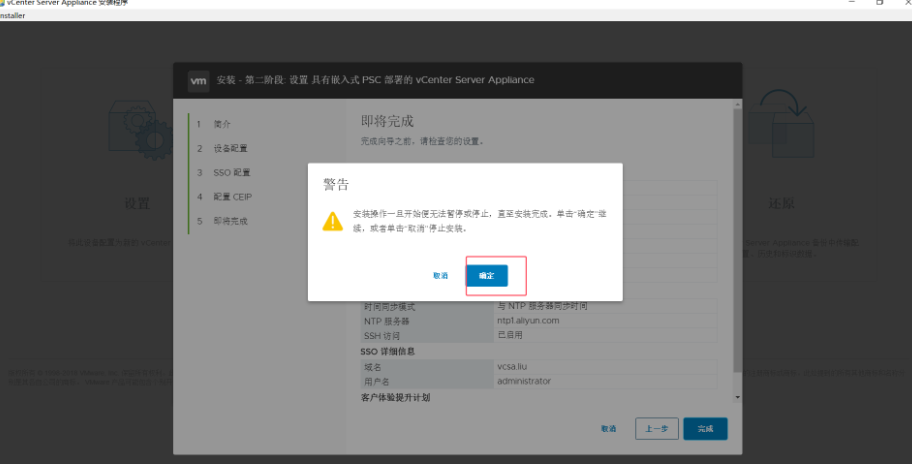The width and height of the screenshot is (912, 464).
Task: Click the yellow warning triangle icon
Action: (x=333, y=222)
